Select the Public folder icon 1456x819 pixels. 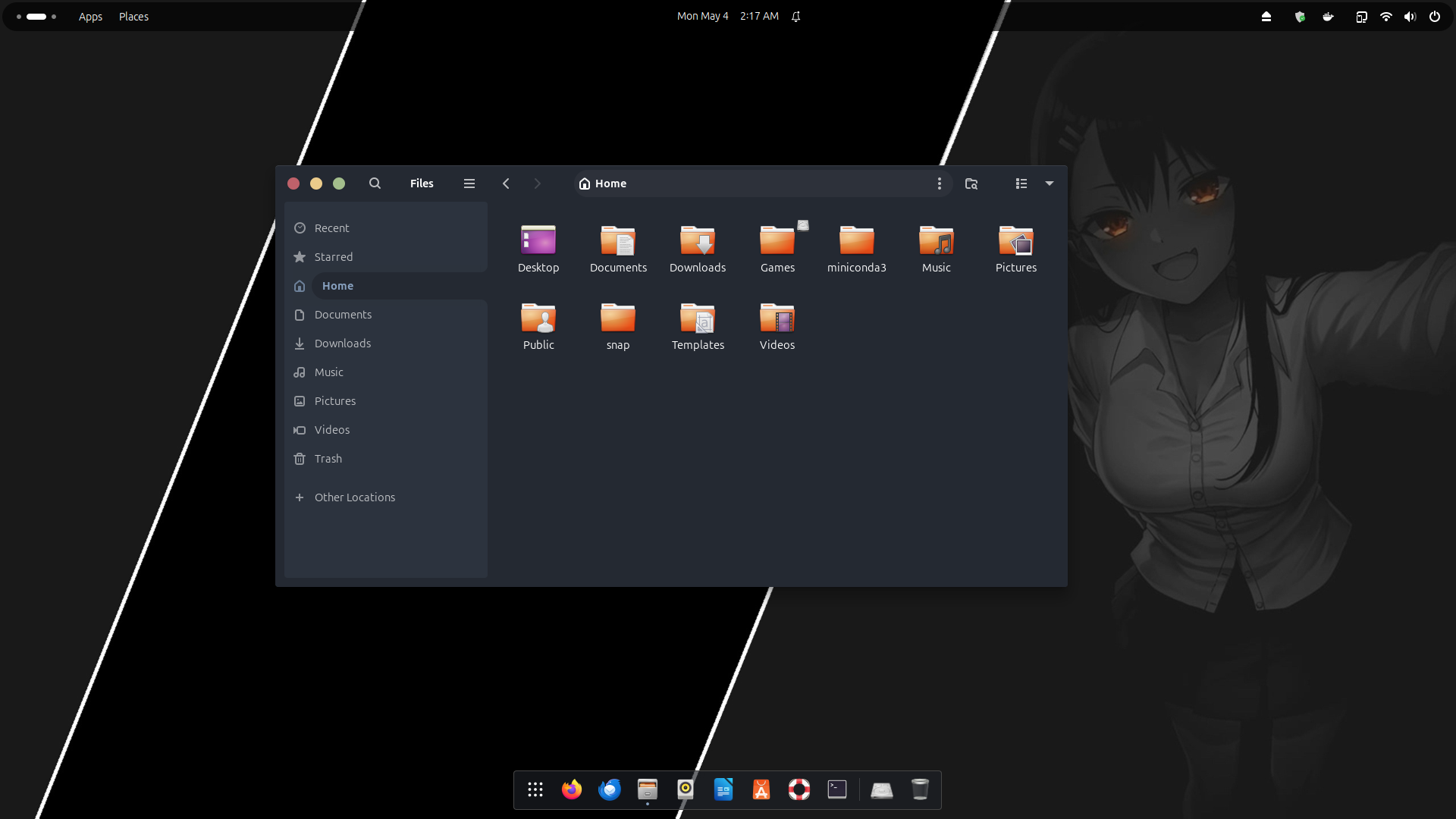[538, 317]
